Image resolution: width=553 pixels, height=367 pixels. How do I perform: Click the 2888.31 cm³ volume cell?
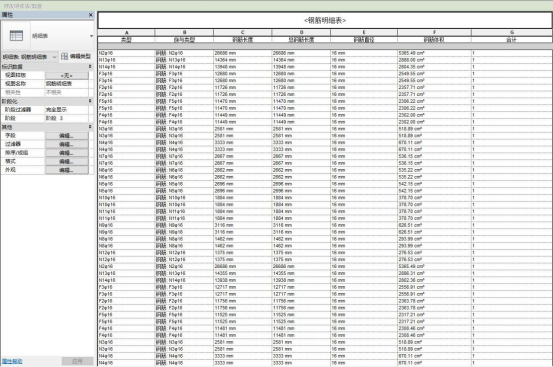[434, 273]
